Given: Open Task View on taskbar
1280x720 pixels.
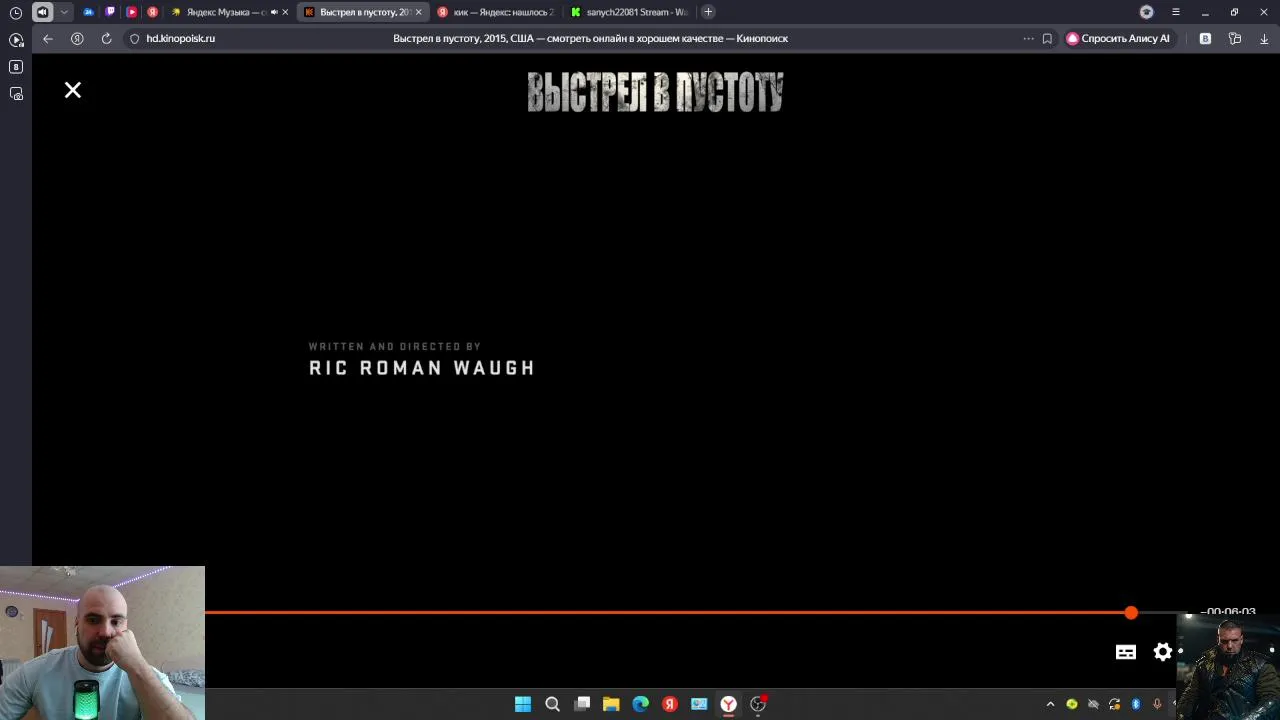Looking at the screenshot, I should point(582,704).
